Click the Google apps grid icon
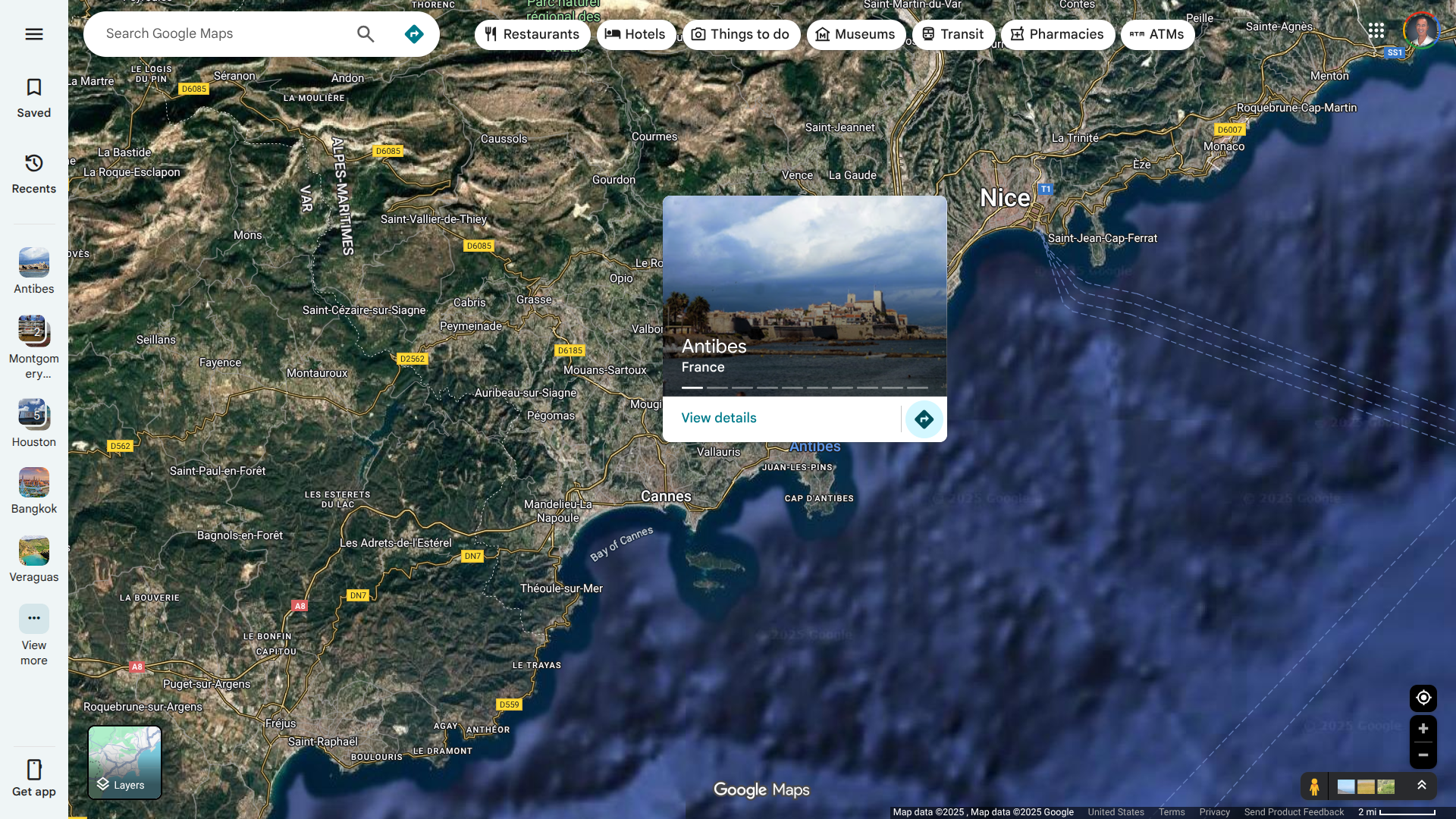1456x819 pixels. (x=1376, y=31)
